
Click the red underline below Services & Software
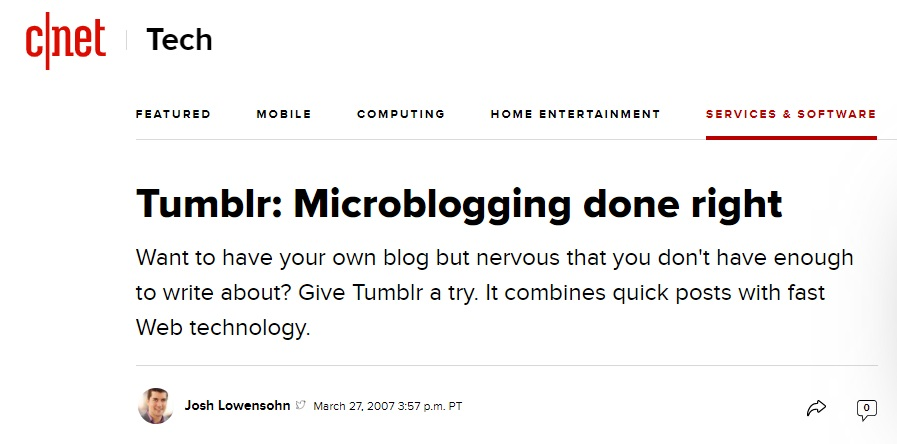pos(791,138)
